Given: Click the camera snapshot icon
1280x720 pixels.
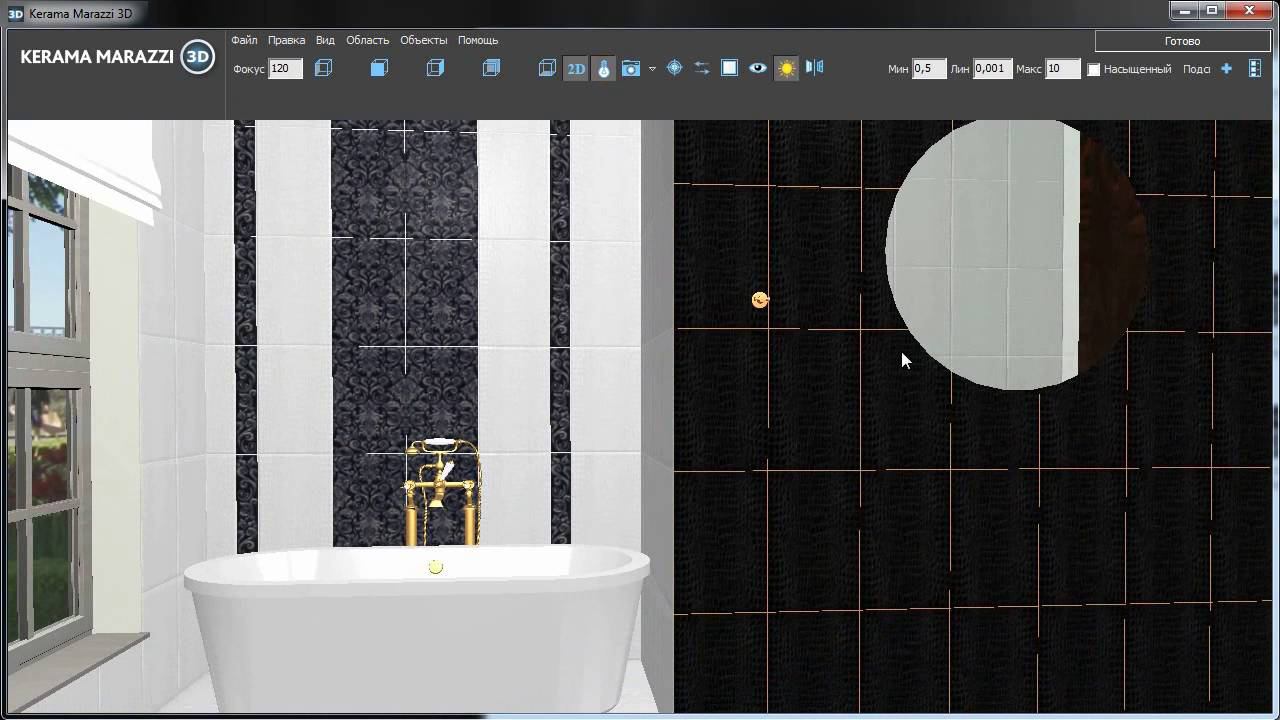Looking at the screenshot, I should pyautogui.click(x=631, y=69).
